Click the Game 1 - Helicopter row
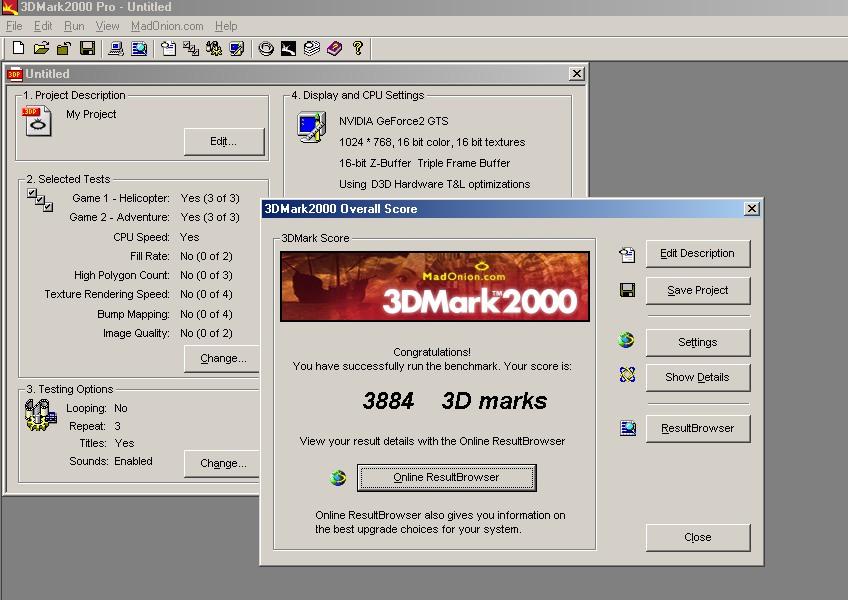This screenshot has height=600, width=848. (156, 199)
